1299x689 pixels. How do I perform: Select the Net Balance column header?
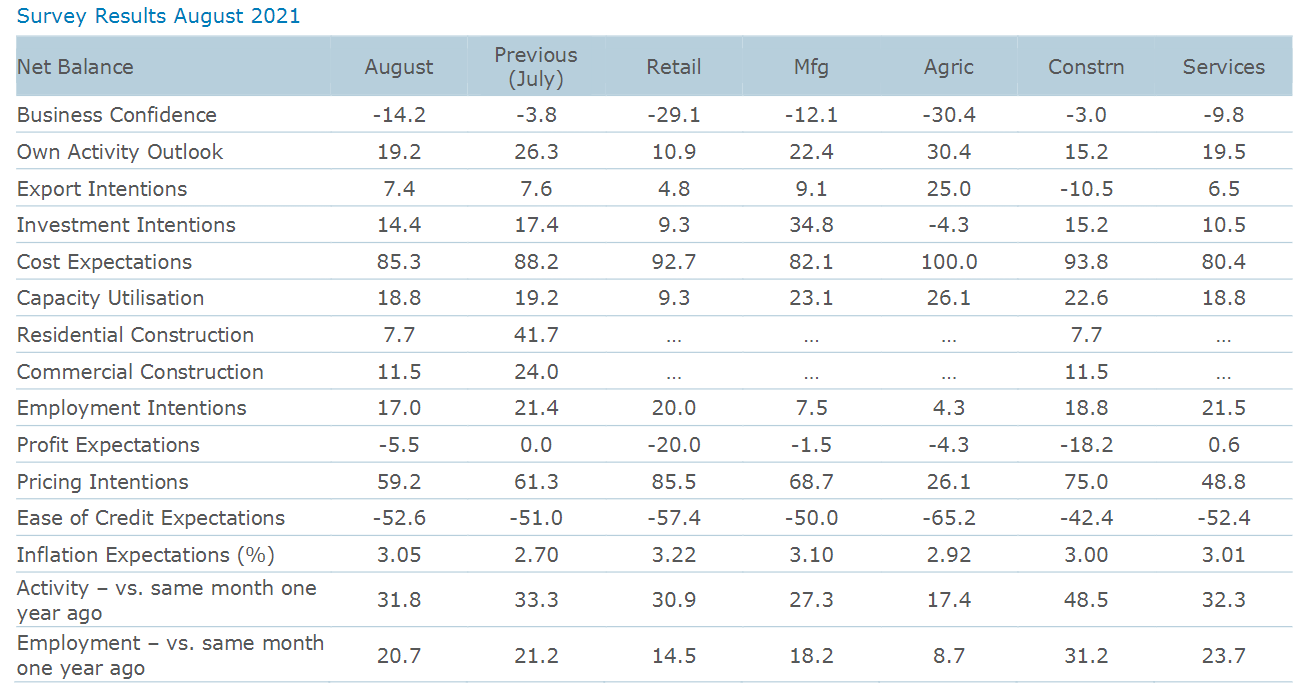[75, 67]
